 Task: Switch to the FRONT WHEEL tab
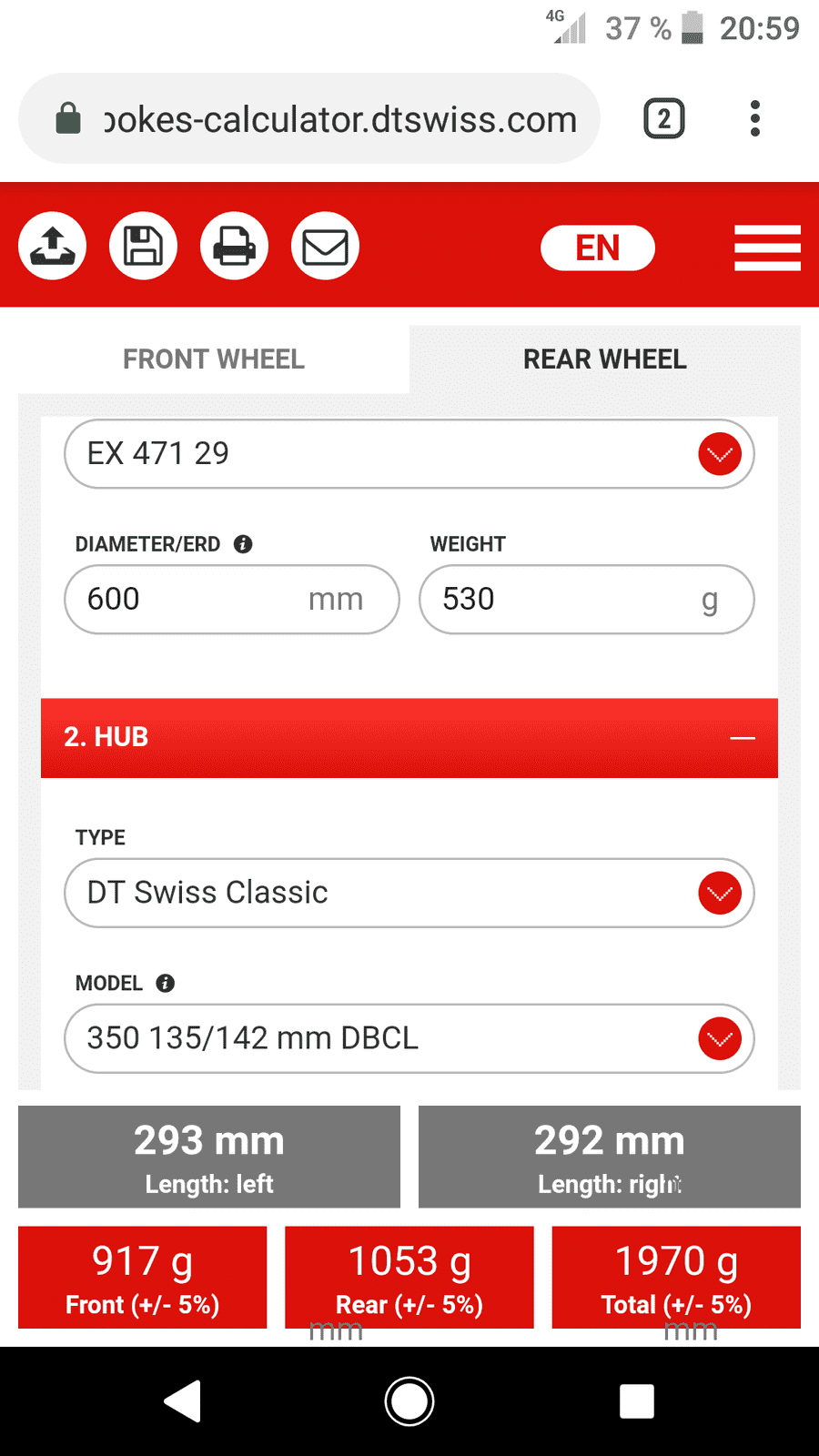point(214,359)
